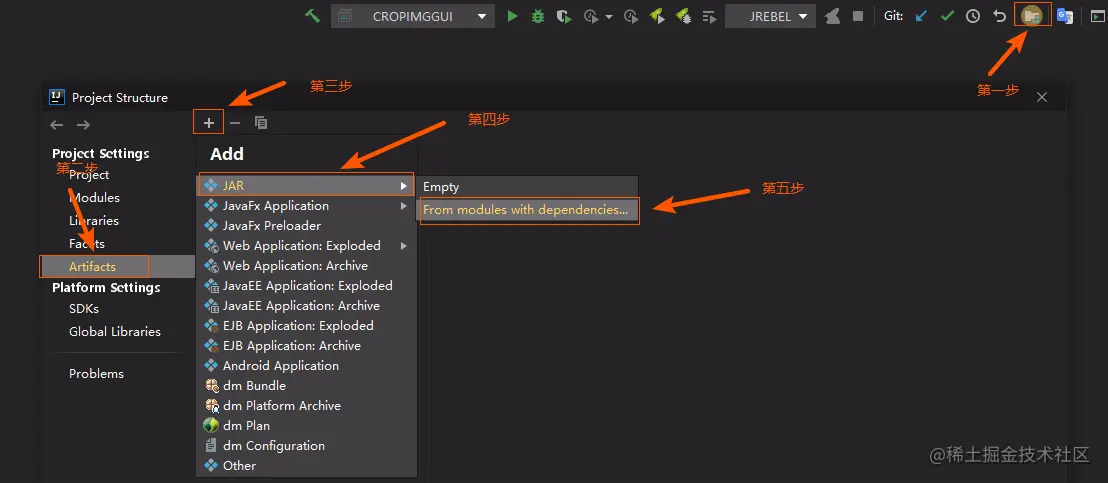Select Project under Project Settings

click(89, 175)
